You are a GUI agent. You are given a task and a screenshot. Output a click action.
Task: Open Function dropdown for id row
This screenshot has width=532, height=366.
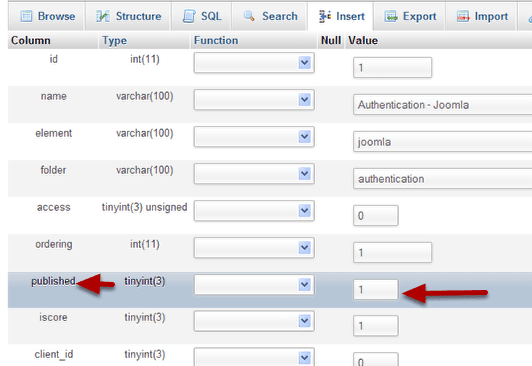(x=254, y=63)
